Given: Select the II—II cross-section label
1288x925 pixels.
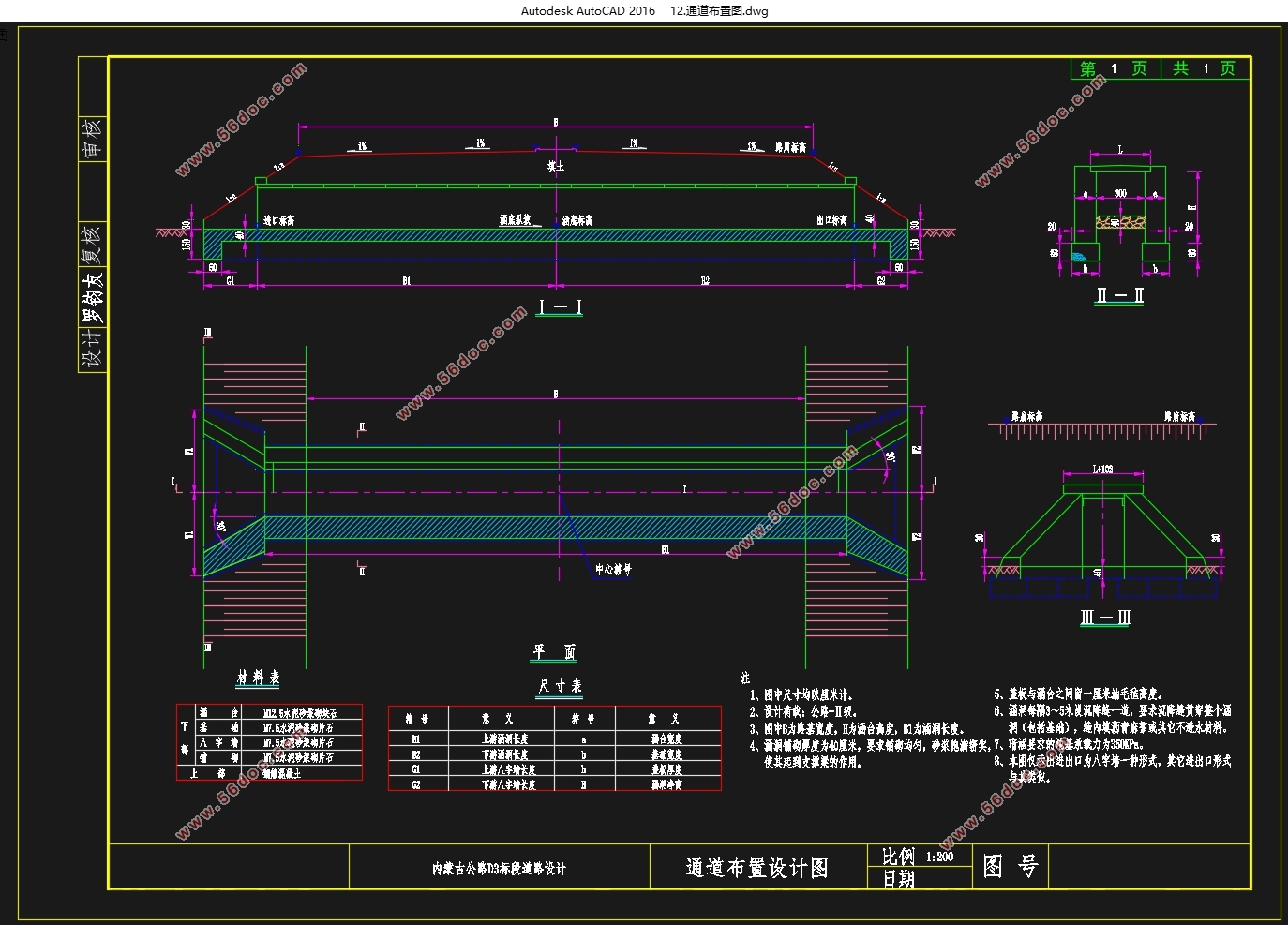Looking at the screenshot, I should pos(1119,295).
